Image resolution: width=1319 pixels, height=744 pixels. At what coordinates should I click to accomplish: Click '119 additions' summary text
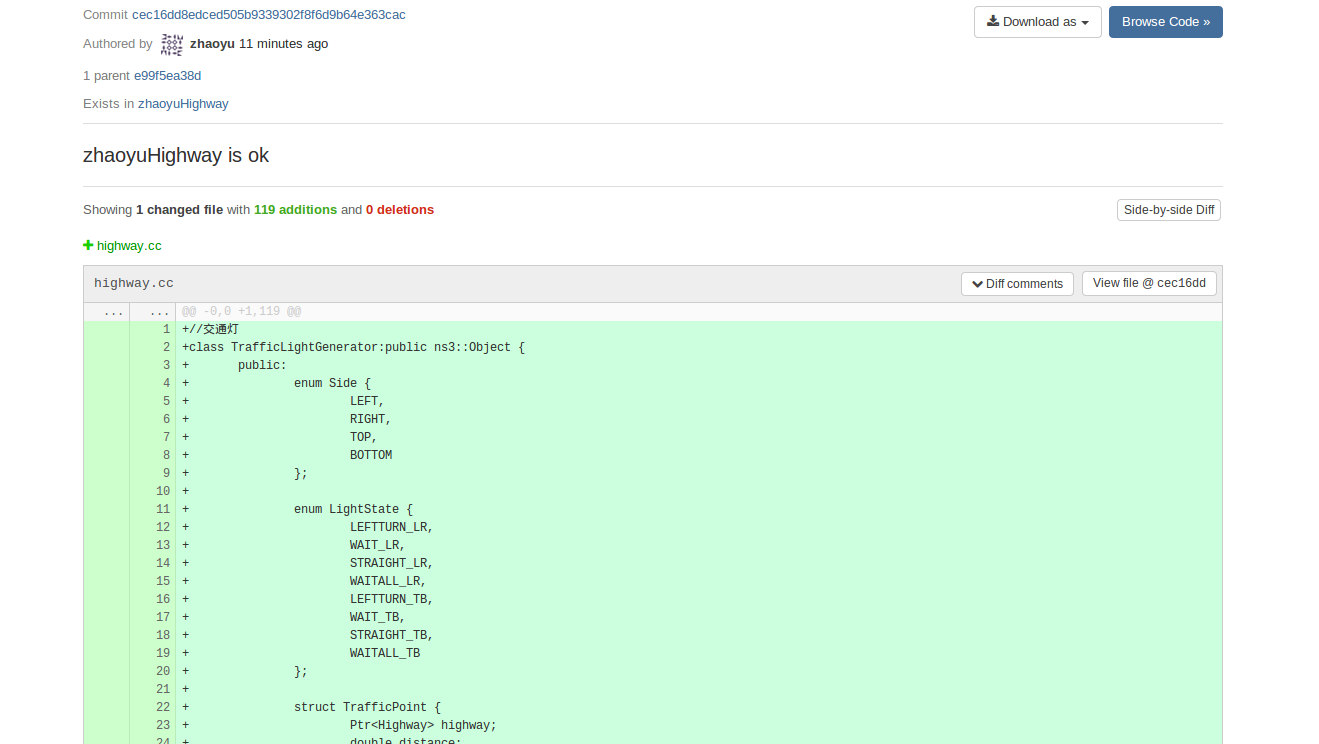pos(295,210)
